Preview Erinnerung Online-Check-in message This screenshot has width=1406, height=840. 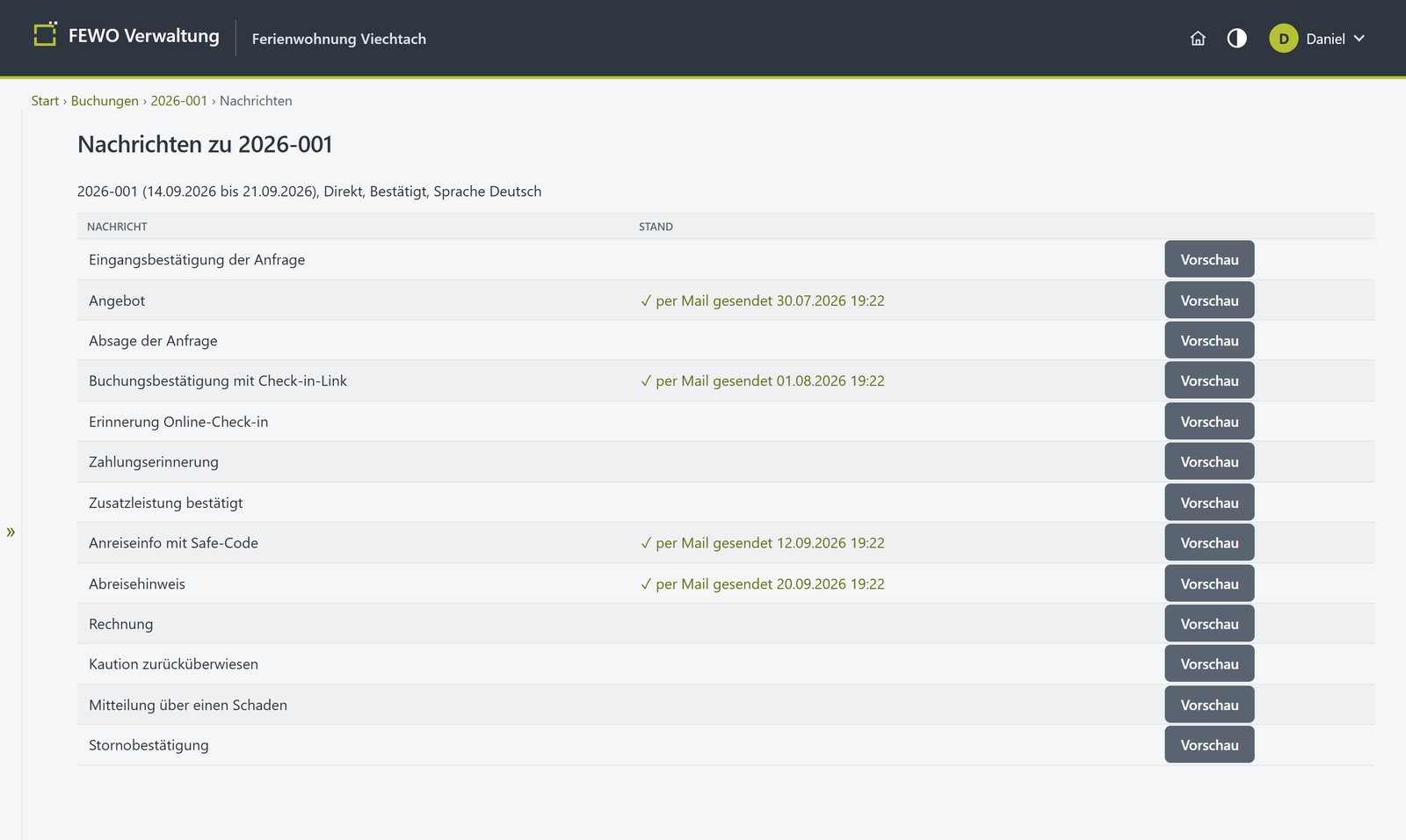pyautogui.click(x=1209, y=422)
